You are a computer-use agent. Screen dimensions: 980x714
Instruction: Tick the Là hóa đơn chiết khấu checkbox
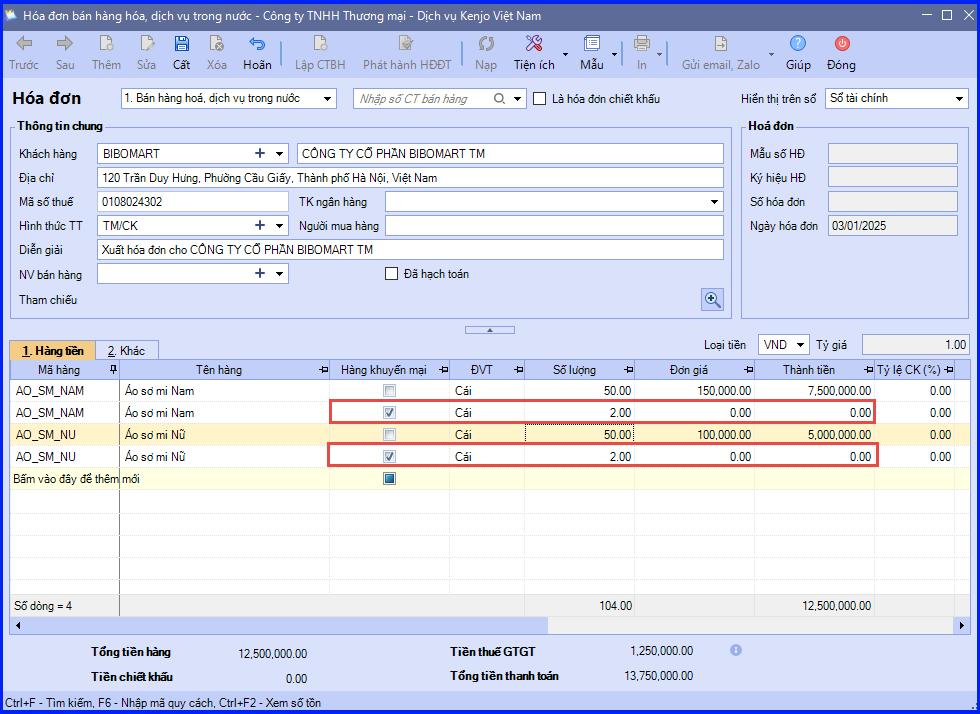coord(539,99)
